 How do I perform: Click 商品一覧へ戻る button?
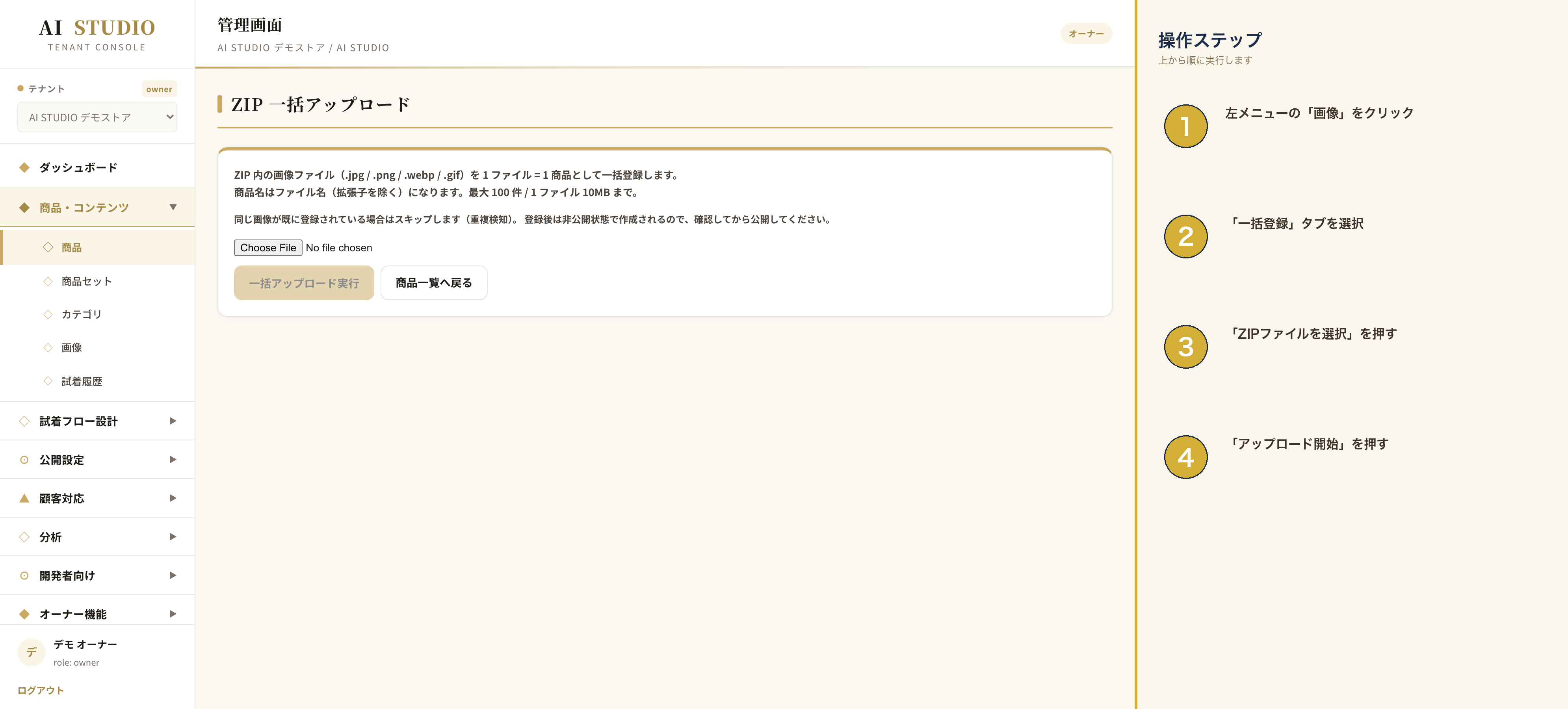(433, 282)
